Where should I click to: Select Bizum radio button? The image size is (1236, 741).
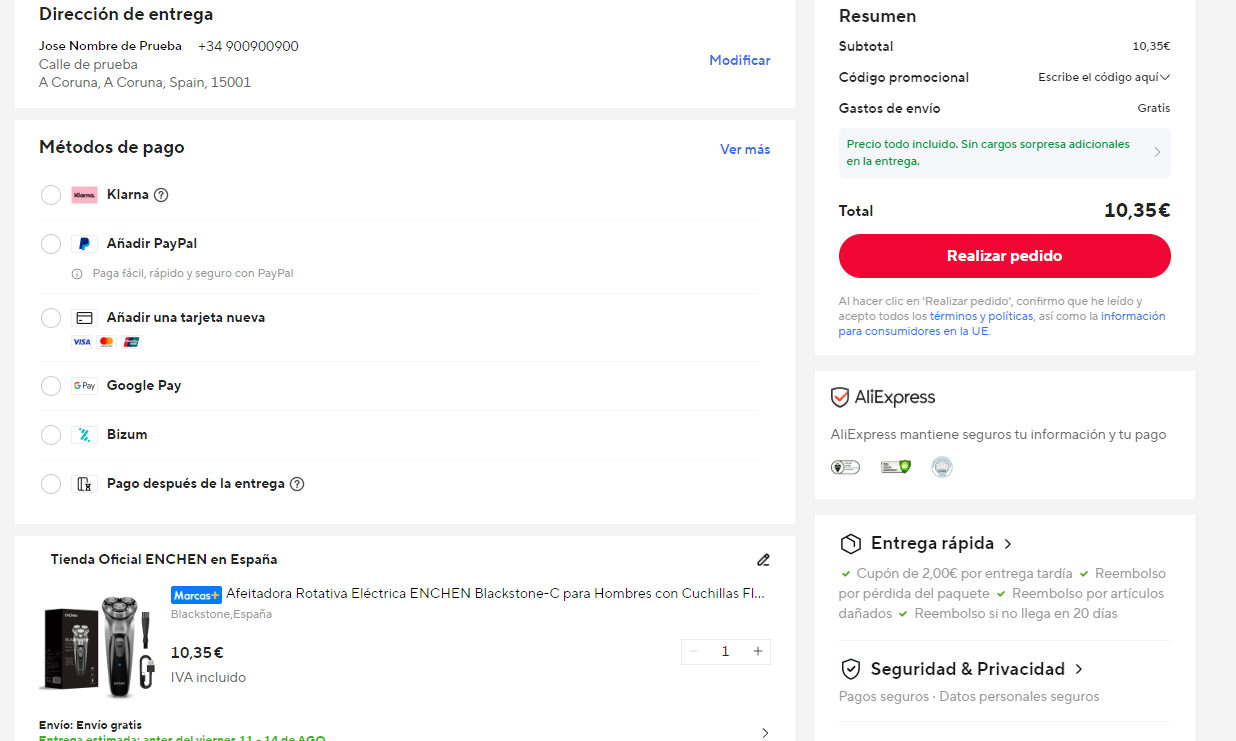51,435
